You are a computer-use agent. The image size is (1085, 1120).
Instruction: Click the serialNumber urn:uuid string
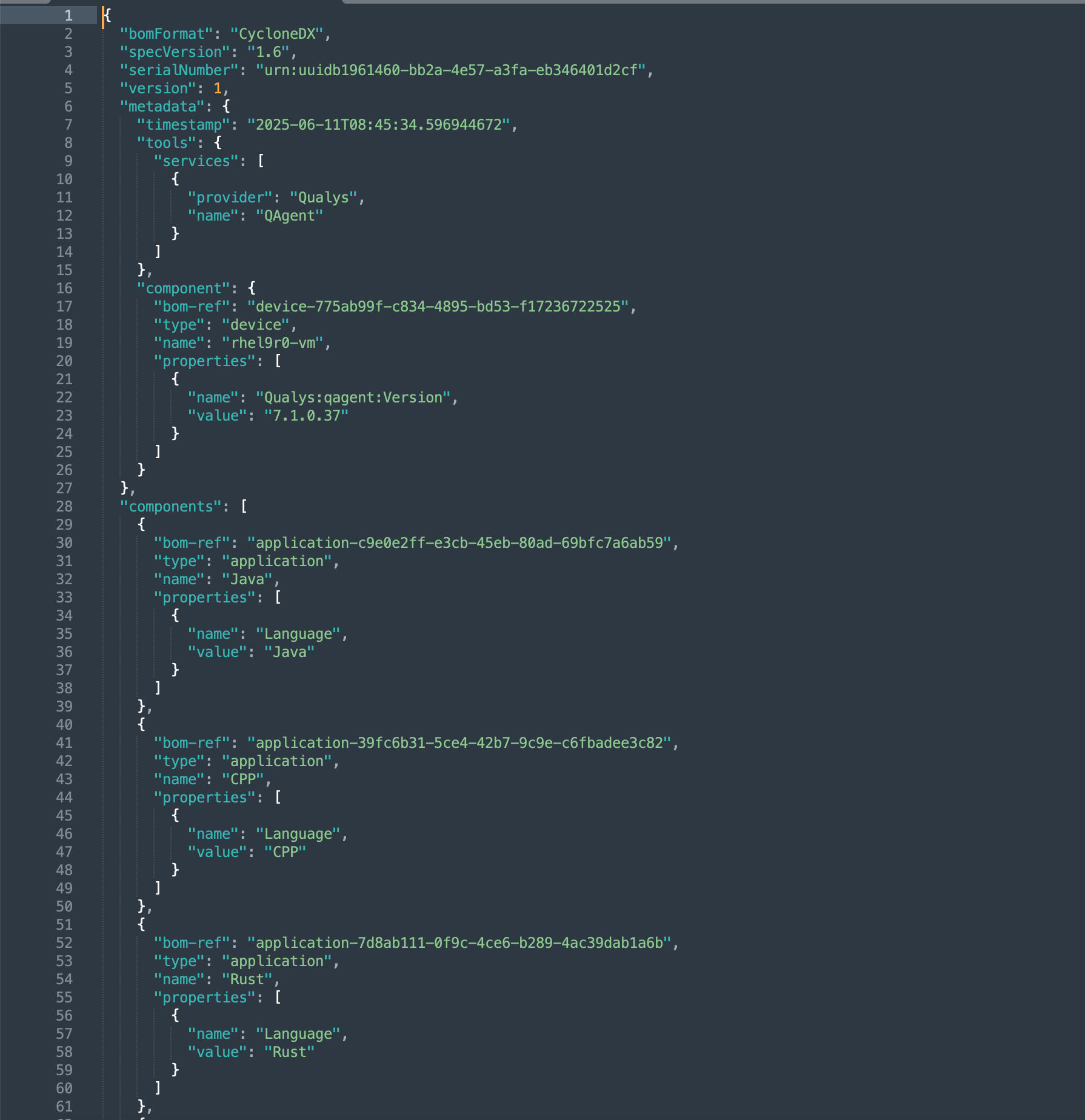(451, 70)
